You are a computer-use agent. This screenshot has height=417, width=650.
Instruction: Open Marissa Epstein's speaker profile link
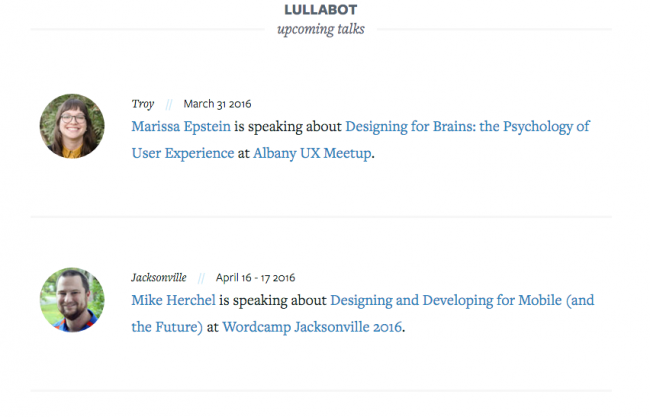click(x=181, y=127)
